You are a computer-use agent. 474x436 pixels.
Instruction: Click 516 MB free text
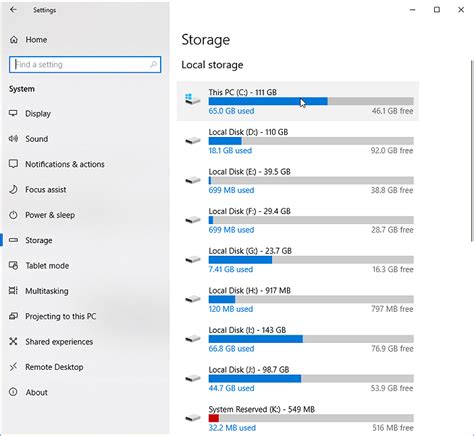(x=393, y=428)
